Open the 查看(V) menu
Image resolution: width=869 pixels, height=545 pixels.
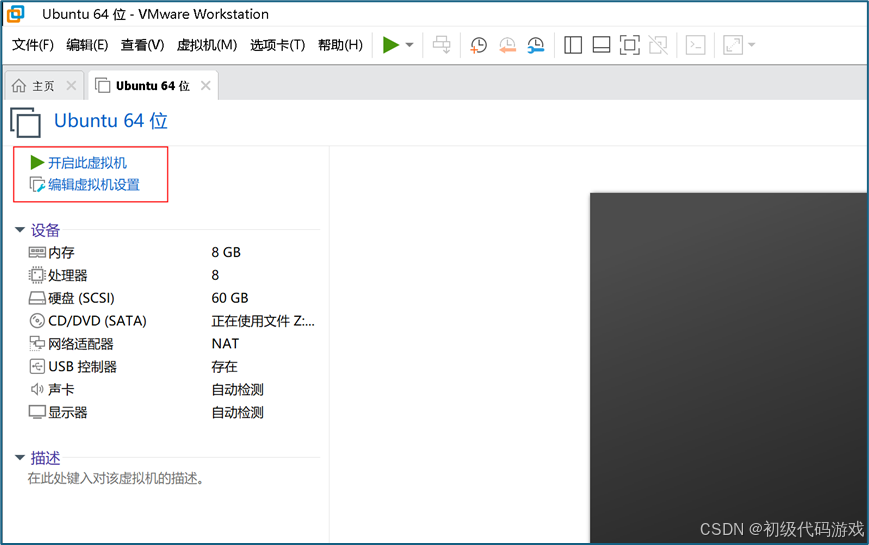pyautogui.click(x=142, y=45)
